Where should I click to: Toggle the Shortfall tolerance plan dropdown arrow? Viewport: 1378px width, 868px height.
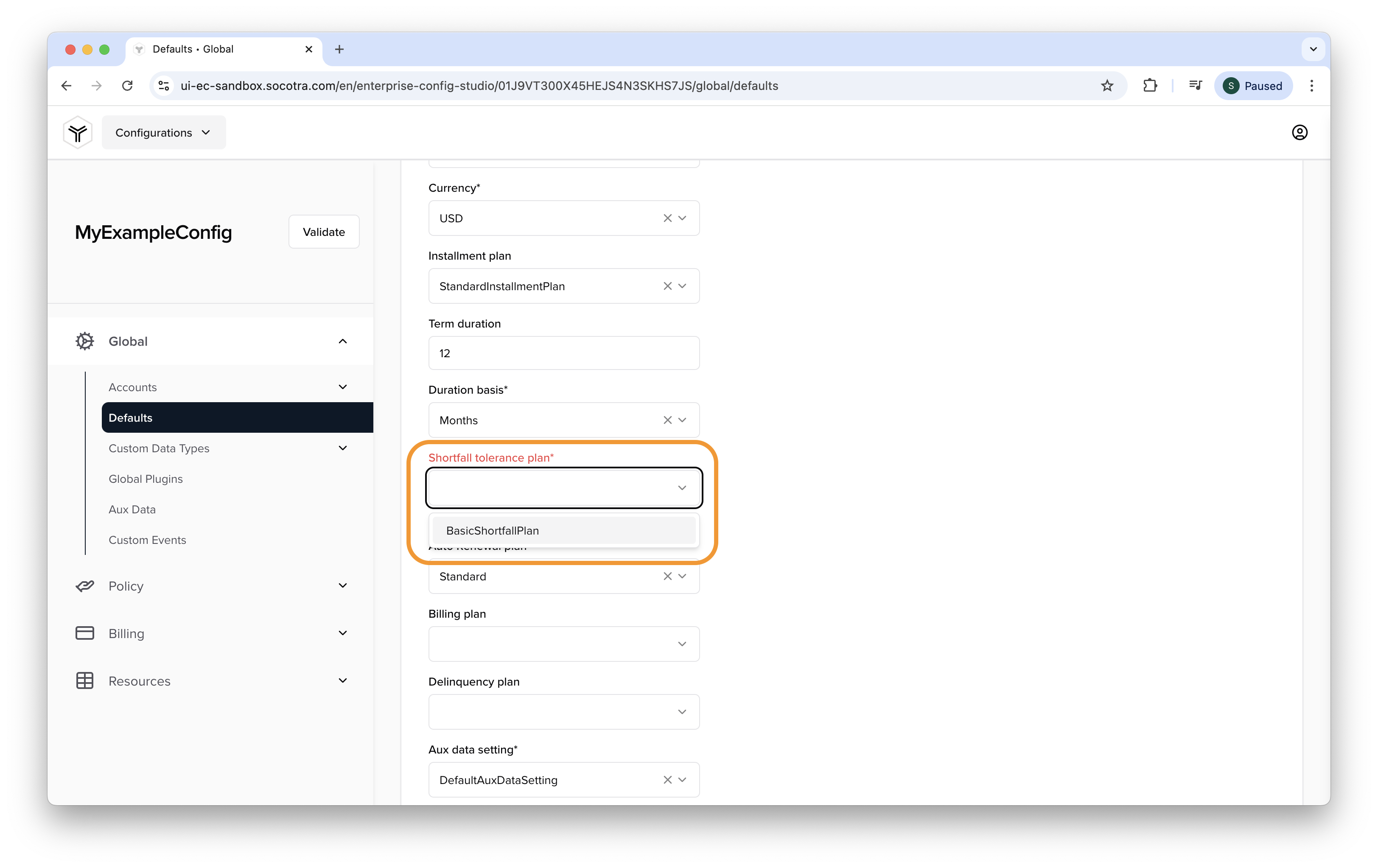682,488
